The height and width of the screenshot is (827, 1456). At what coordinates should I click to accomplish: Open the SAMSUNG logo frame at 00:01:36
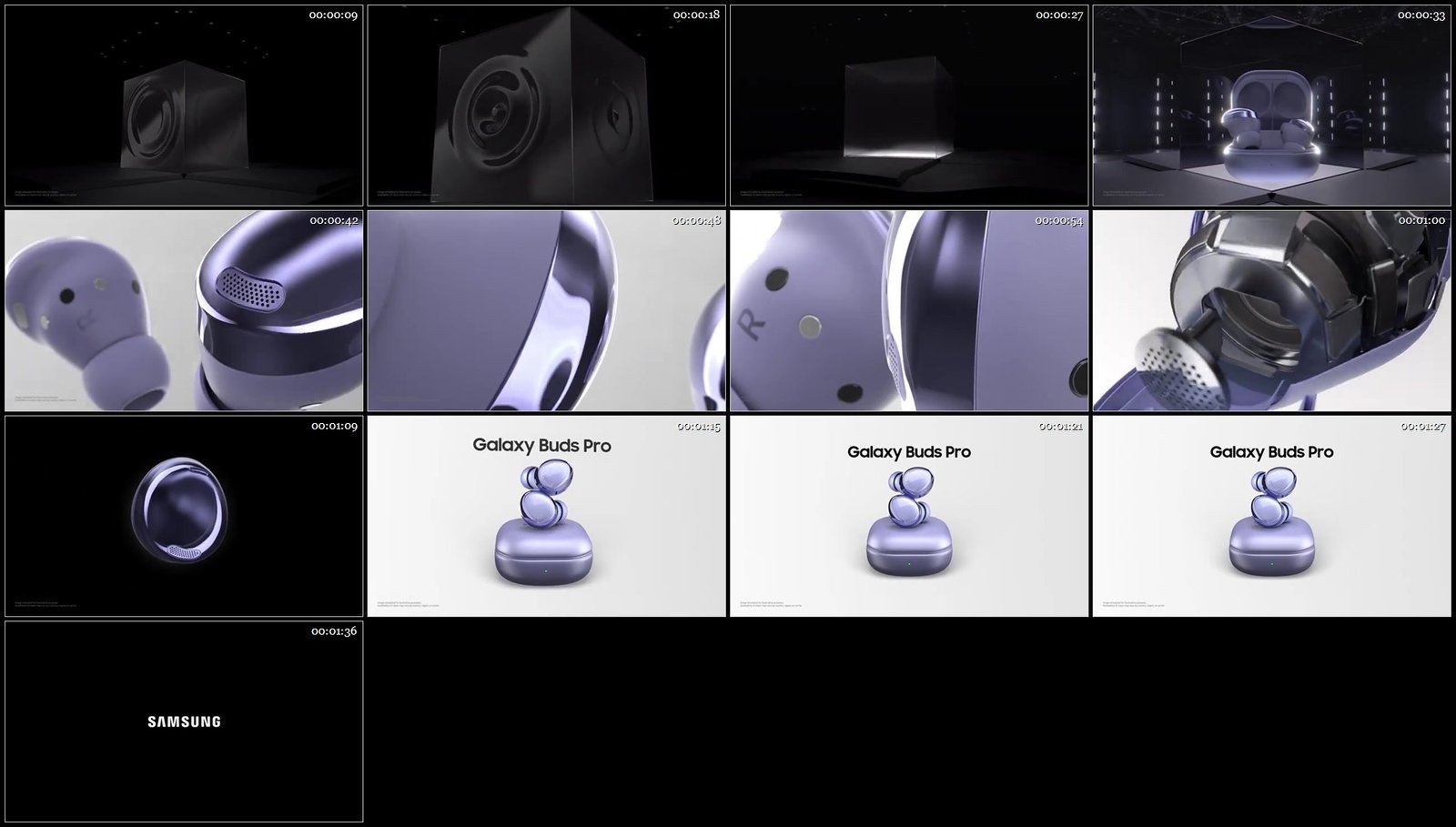tap(184, 721)
